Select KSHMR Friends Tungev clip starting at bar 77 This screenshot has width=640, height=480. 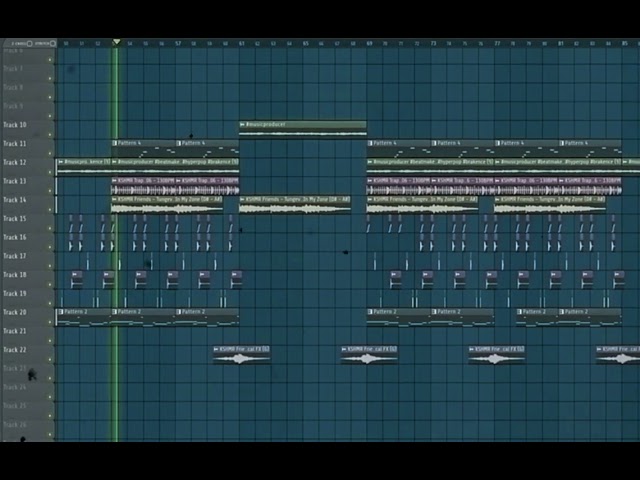coord(550,204)
